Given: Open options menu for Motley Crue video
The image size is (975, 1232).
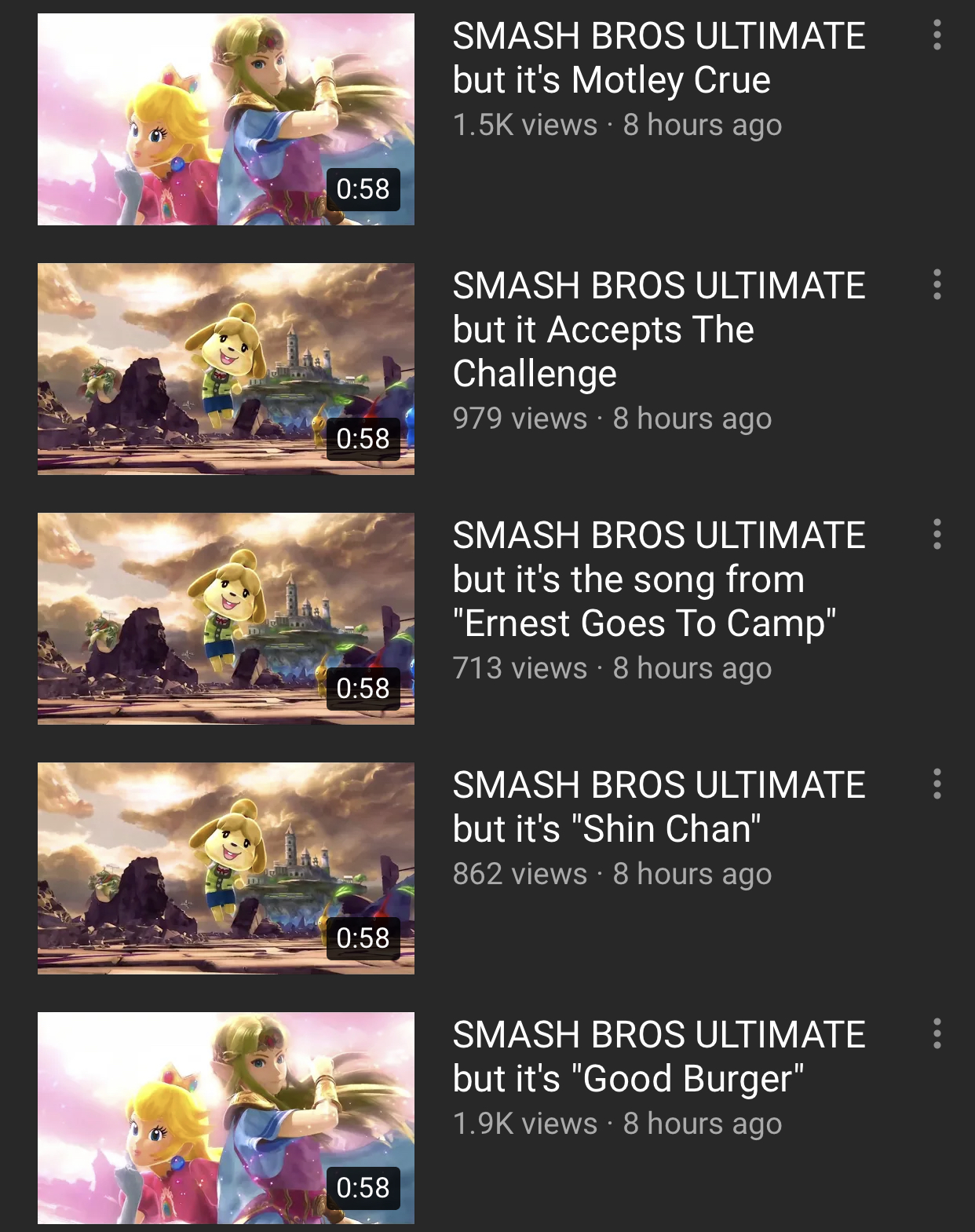Looking at the screenshot, I should (937, 35).
